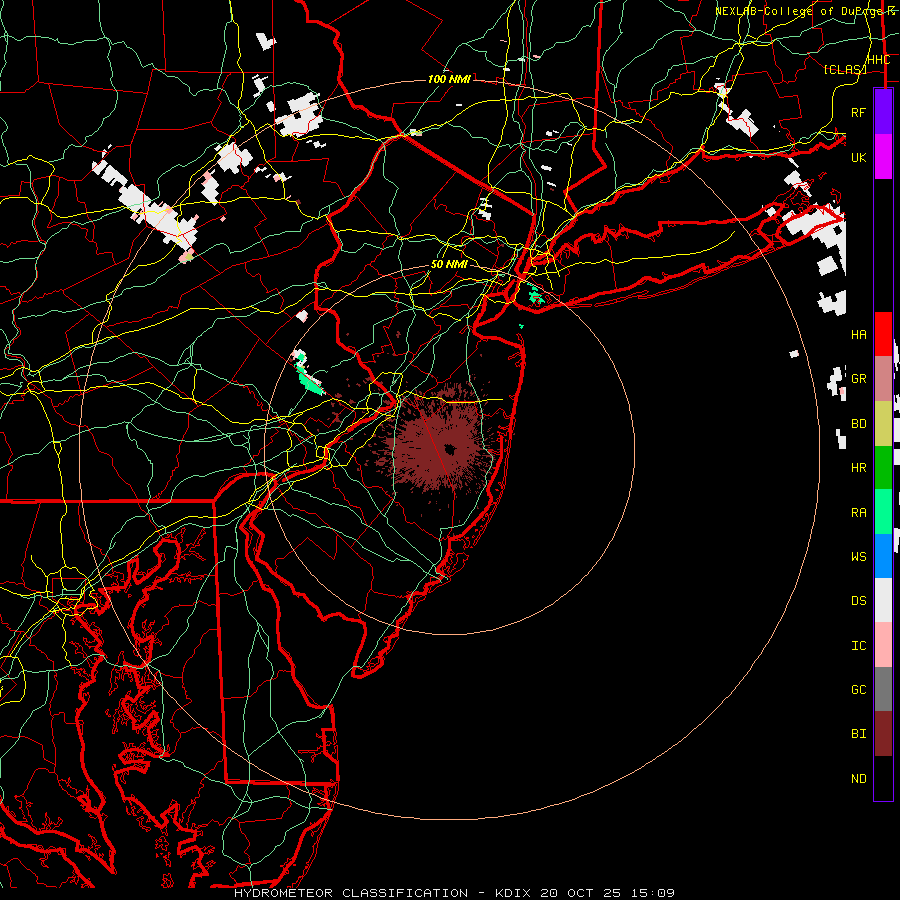Click the blue WS legend swatch
Image resolution: width=900 pixels, height=900 pixels.
click(883, 556)
